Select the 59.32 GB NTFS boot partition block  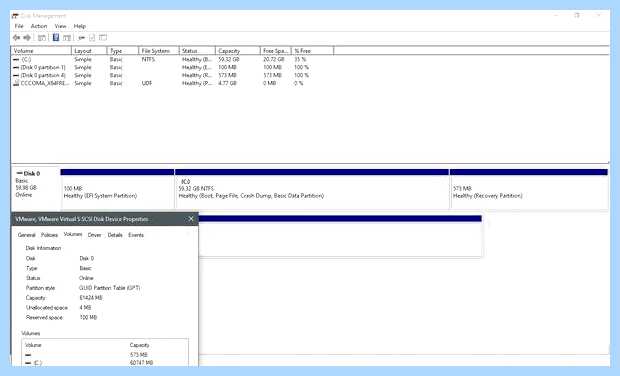coord(312,189)
